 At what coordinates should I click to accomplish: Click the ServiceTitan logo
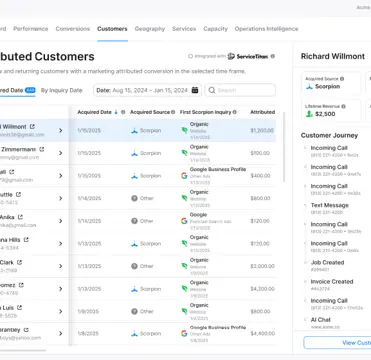point(248,56)
